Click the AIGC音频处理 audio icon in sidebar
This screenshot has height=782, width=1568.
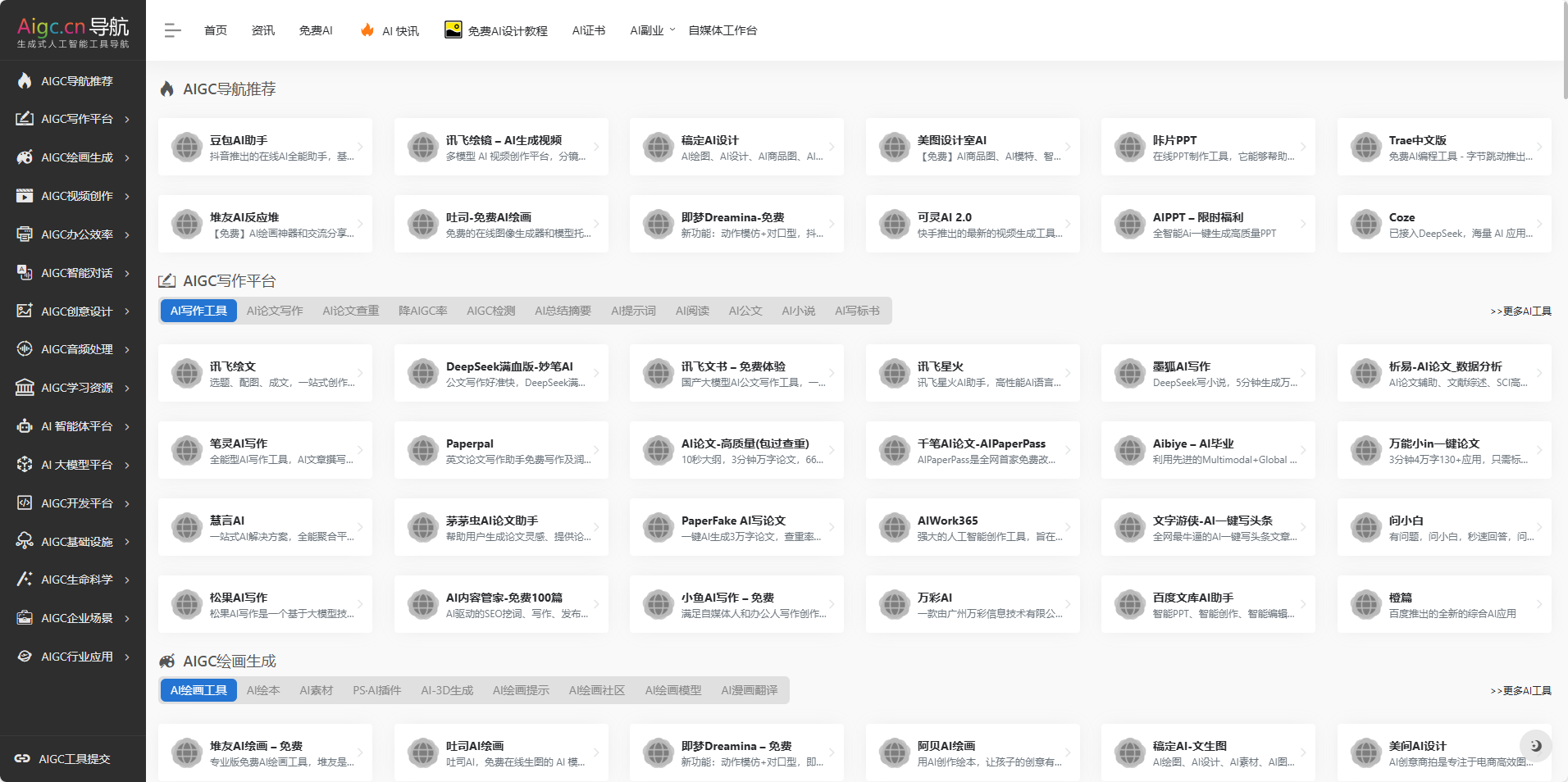click(25, 349)
